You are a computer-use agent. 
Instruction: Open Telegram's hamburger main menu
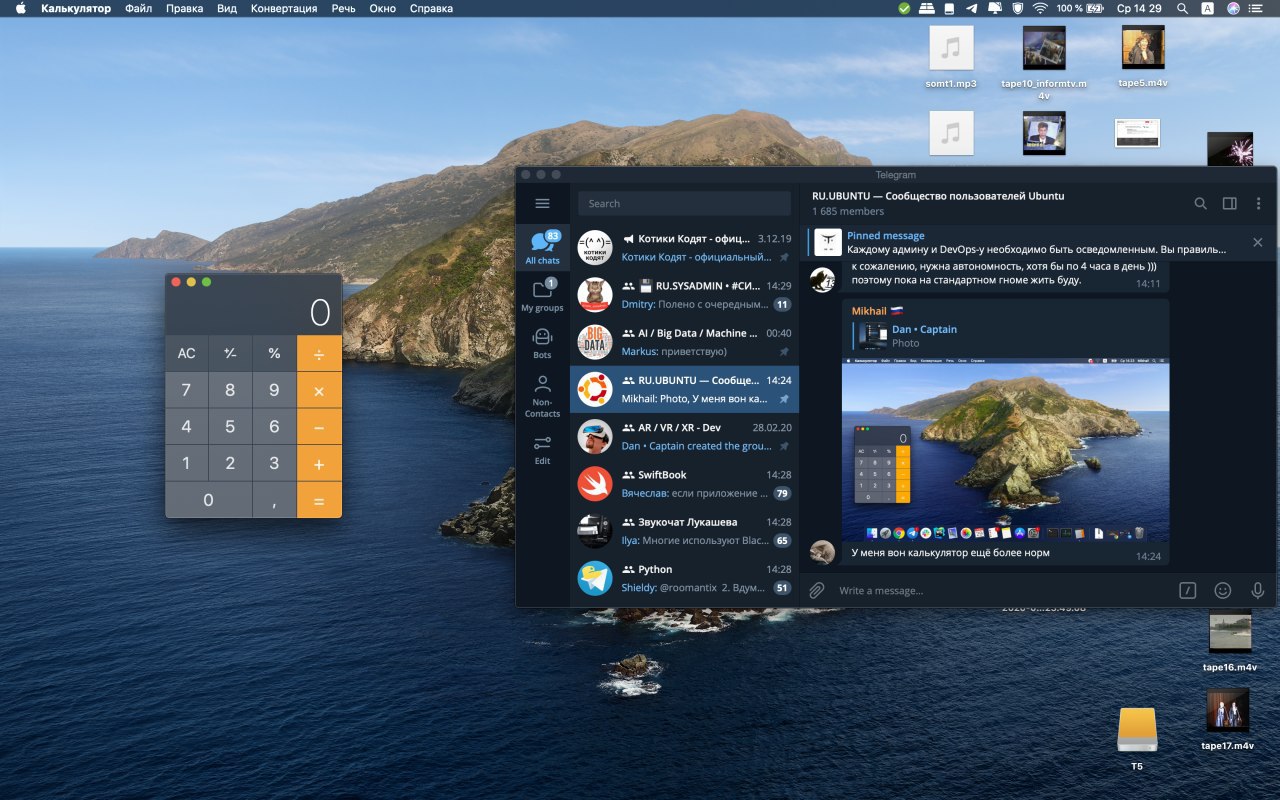542,203
